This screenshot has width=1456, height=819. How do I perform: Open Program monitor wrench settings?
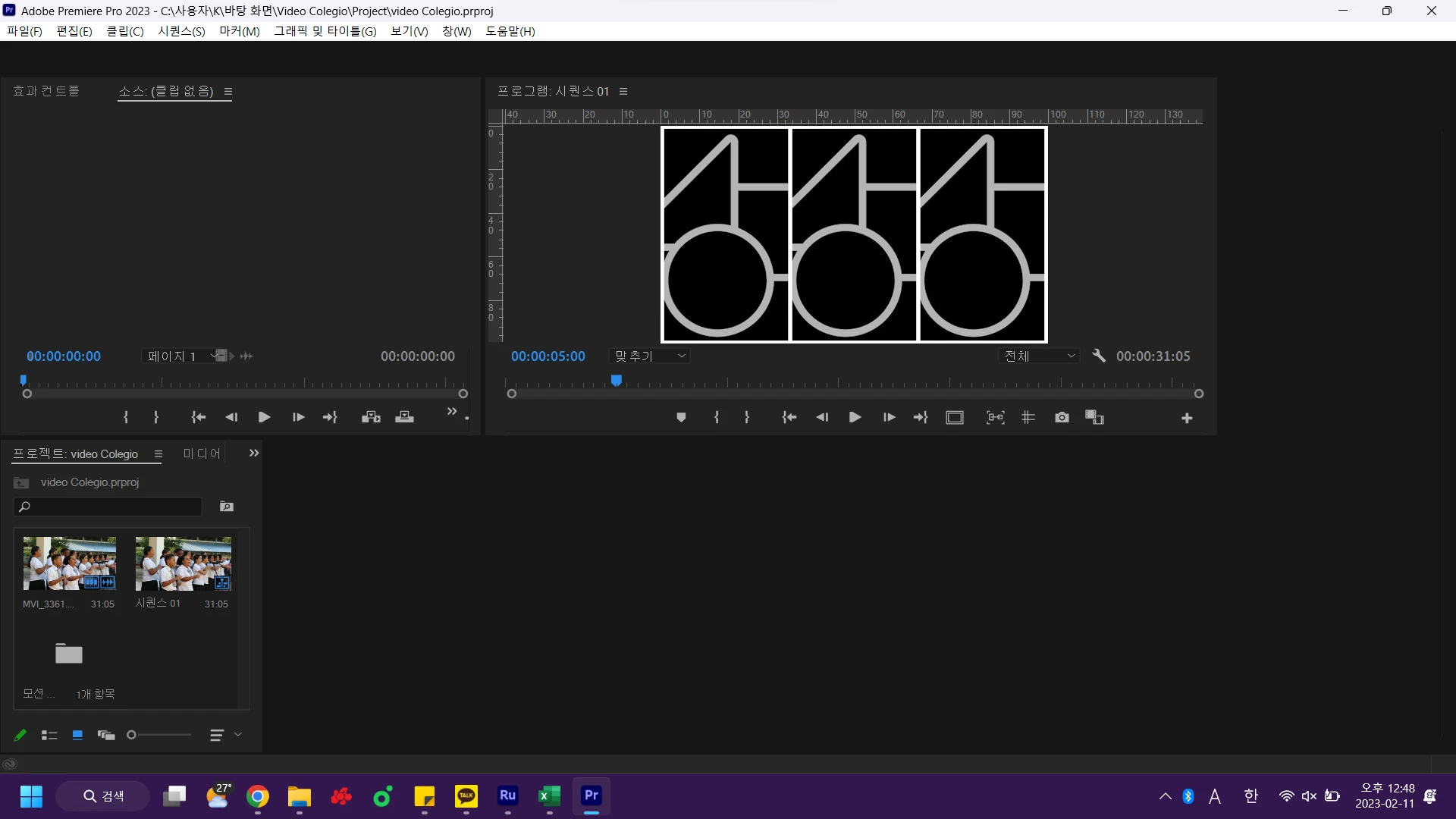point(1098,356)
